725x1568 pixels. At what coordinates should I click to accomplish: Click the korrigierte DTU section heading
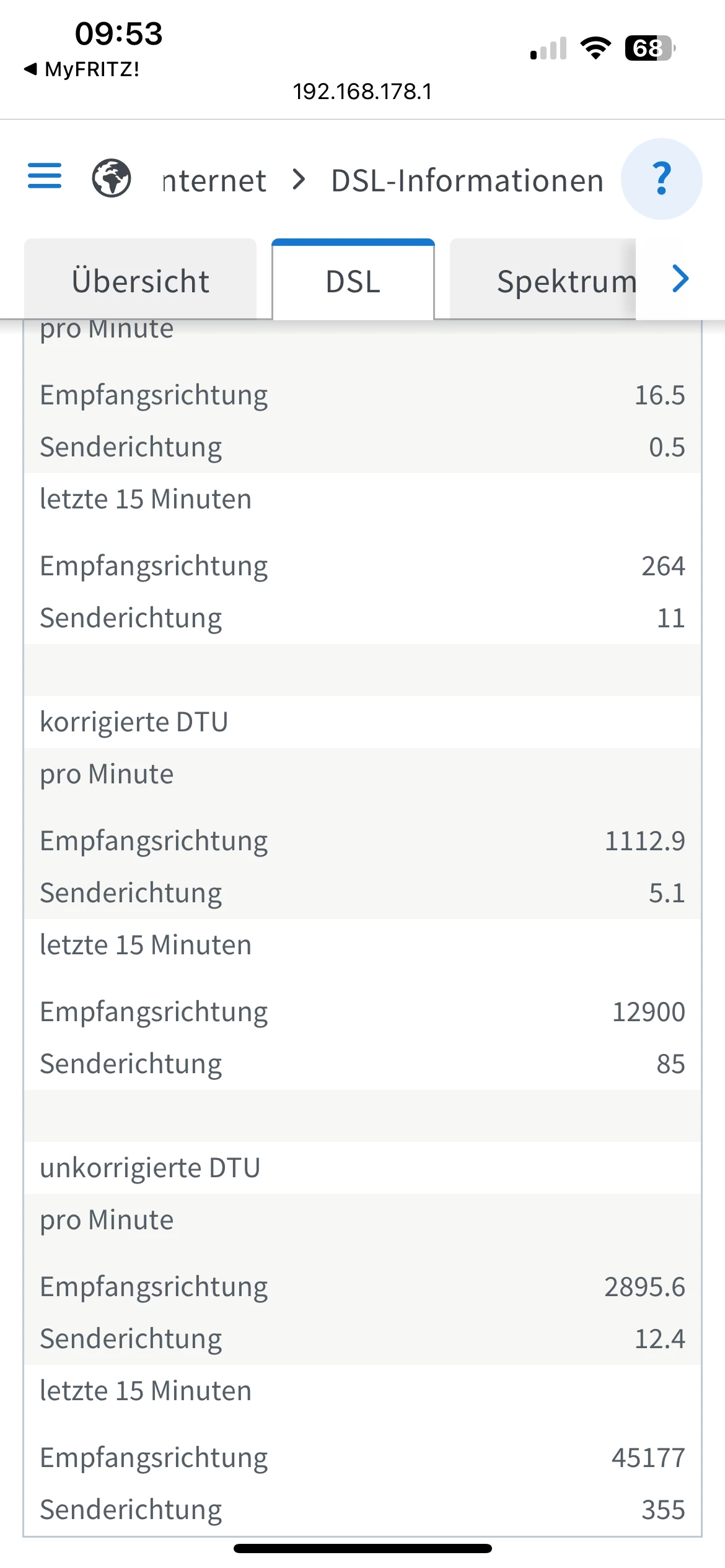click(134, 722)
